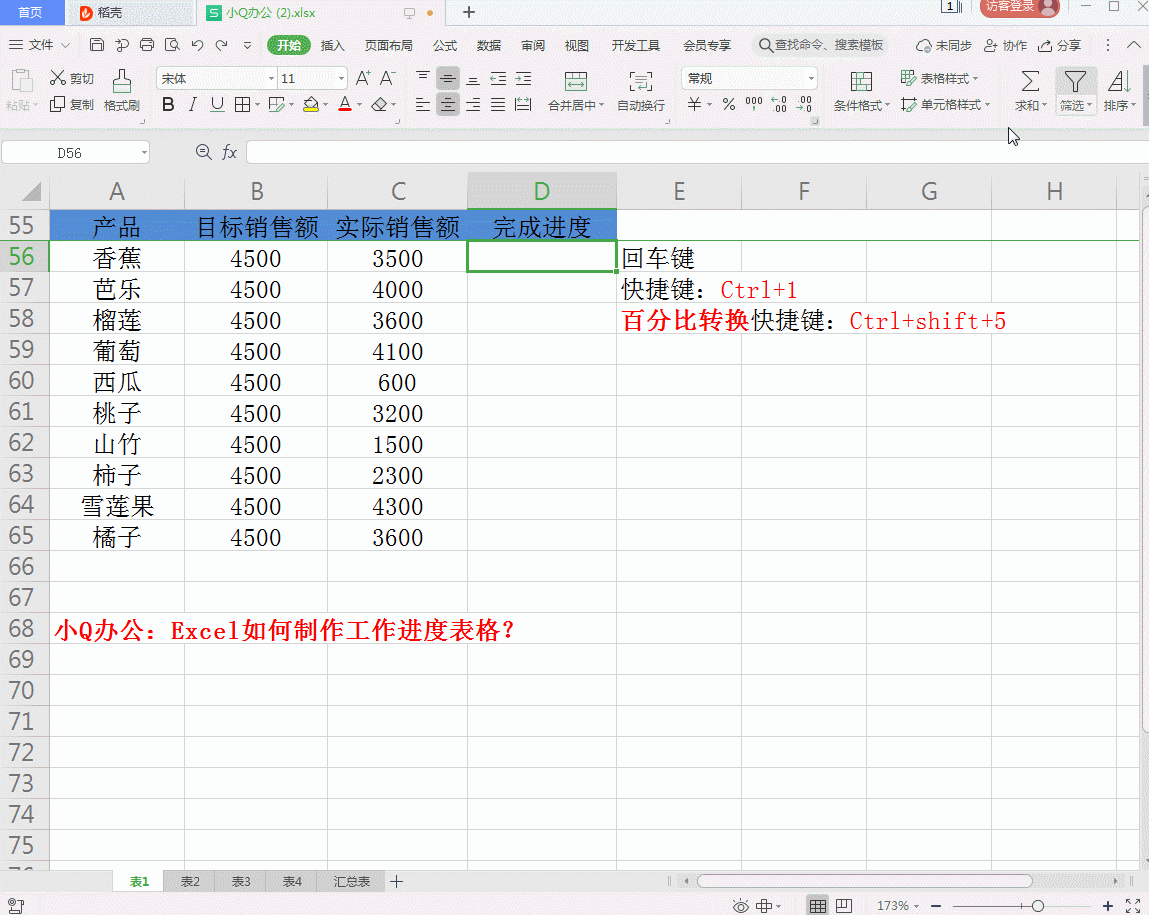Click the Print icon
The image size is (1149, 915).
[x=147, y=45]
